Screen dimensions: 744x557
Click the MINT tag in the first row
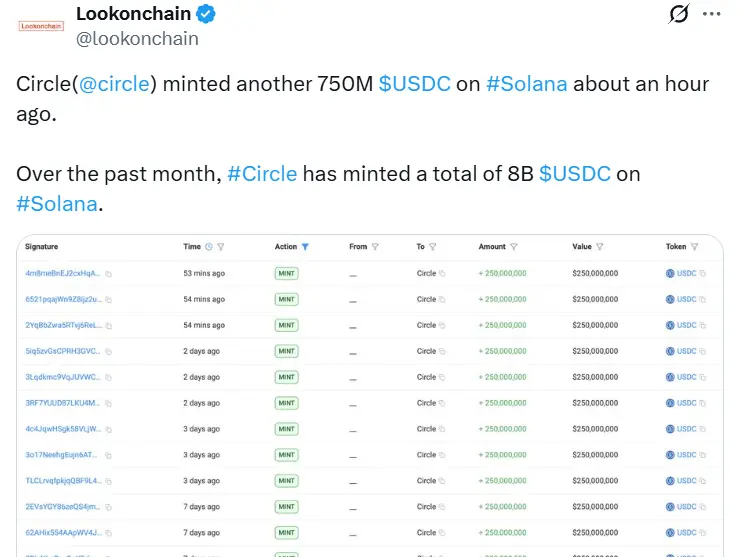[287, 273]
